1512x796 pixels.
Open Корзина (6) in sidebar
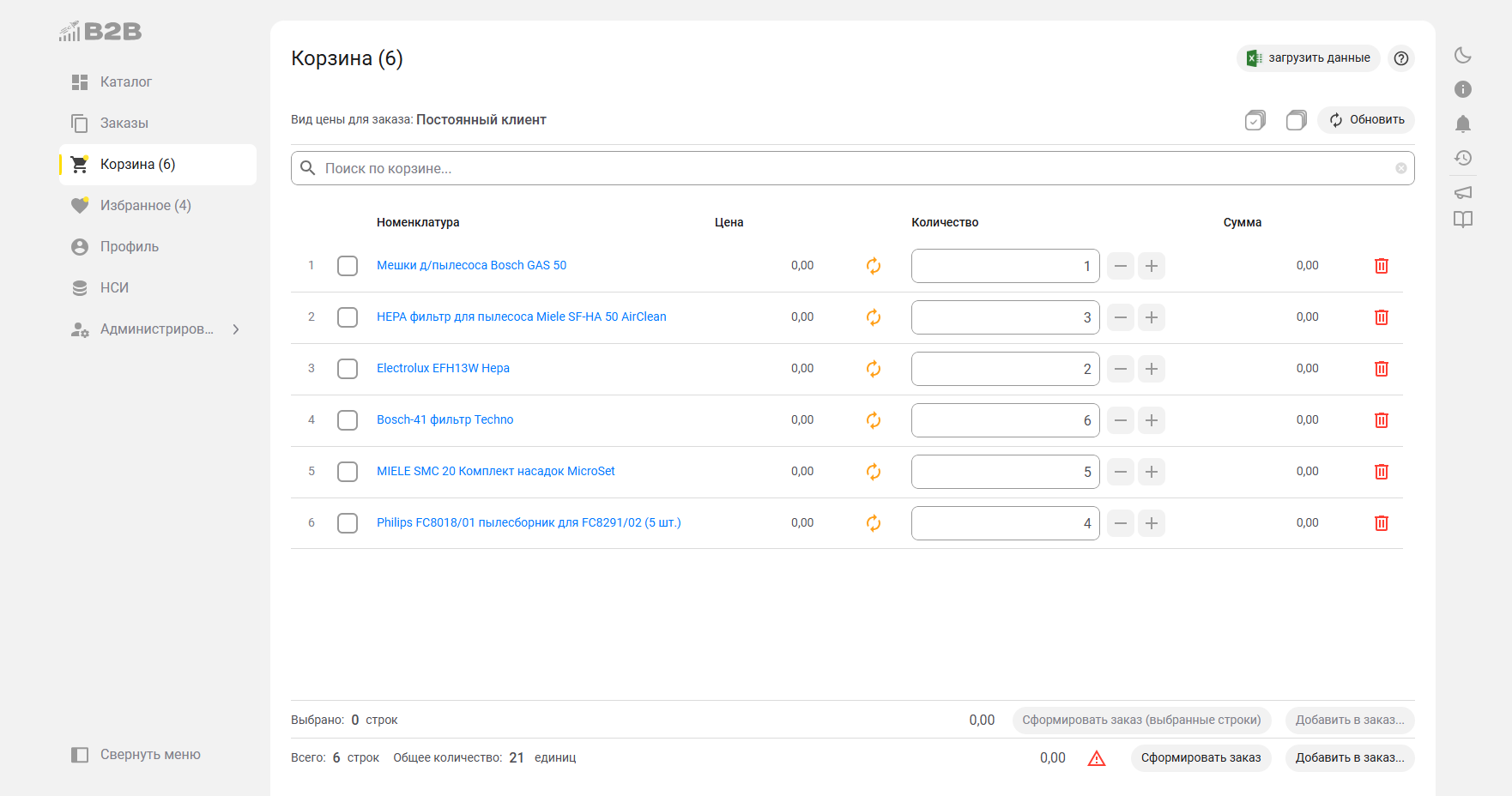click(x=158, y=165)
